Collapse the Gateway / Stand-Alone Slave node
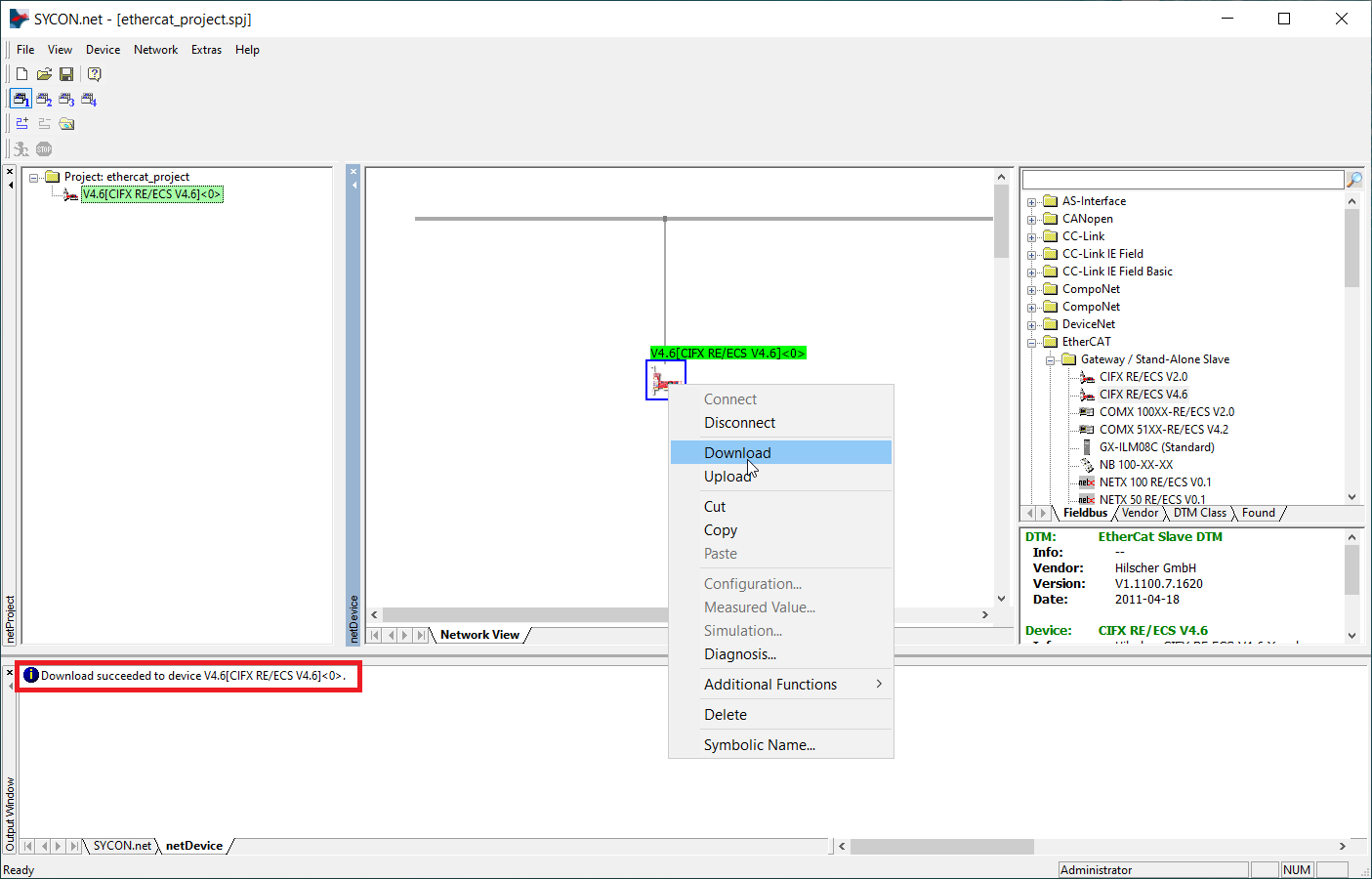 point(1051,360)
